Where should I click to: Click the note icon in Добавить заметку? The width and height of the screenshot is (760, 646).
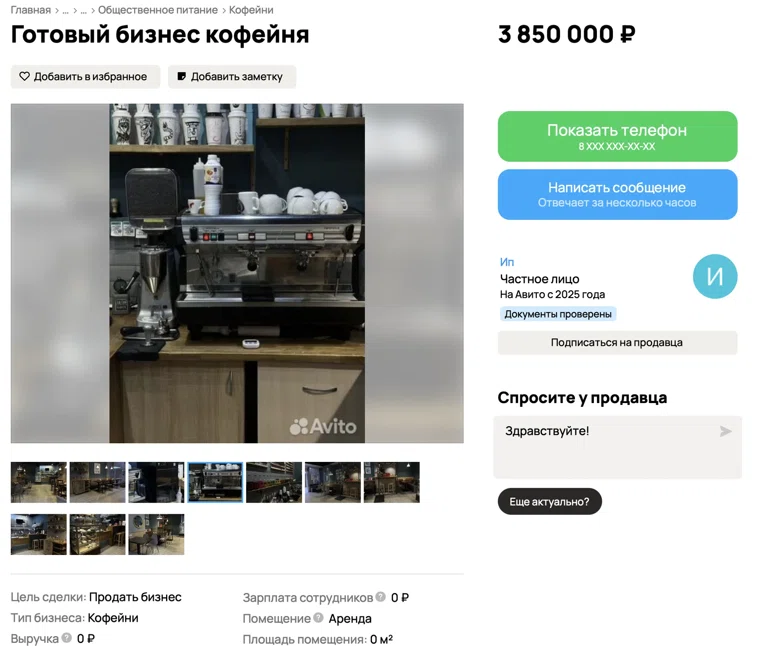coord(181,77)
